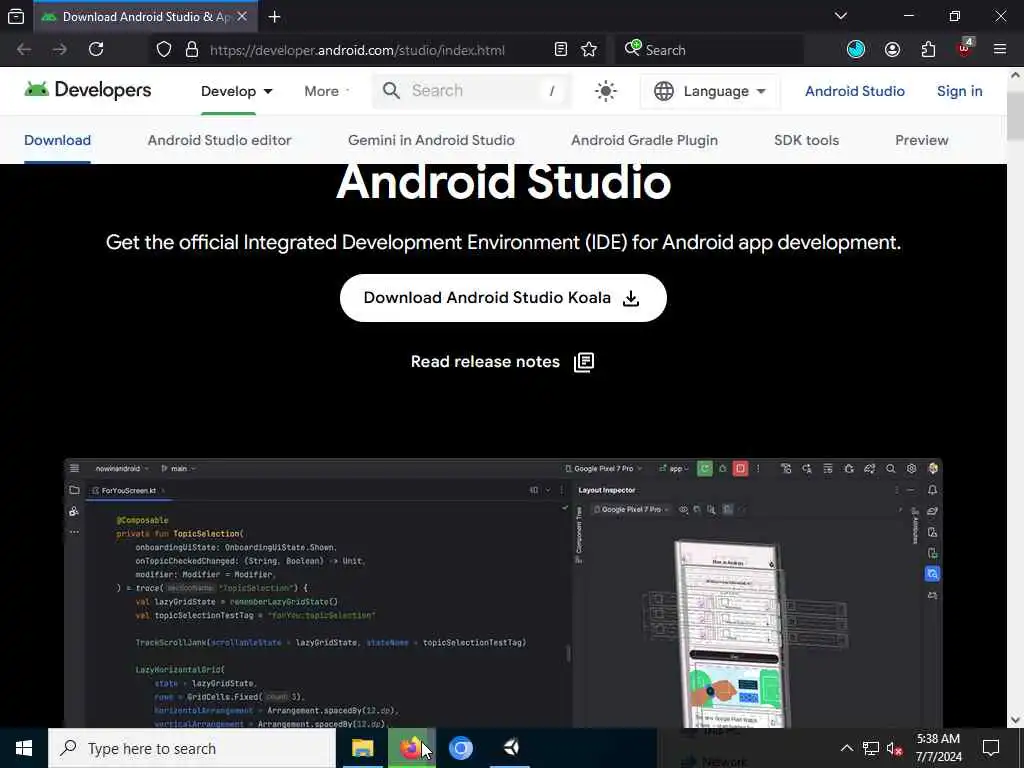The image size is (1024, 768).
Task: Open the extensions puzzle icon
Action: [x=928, y=50]
